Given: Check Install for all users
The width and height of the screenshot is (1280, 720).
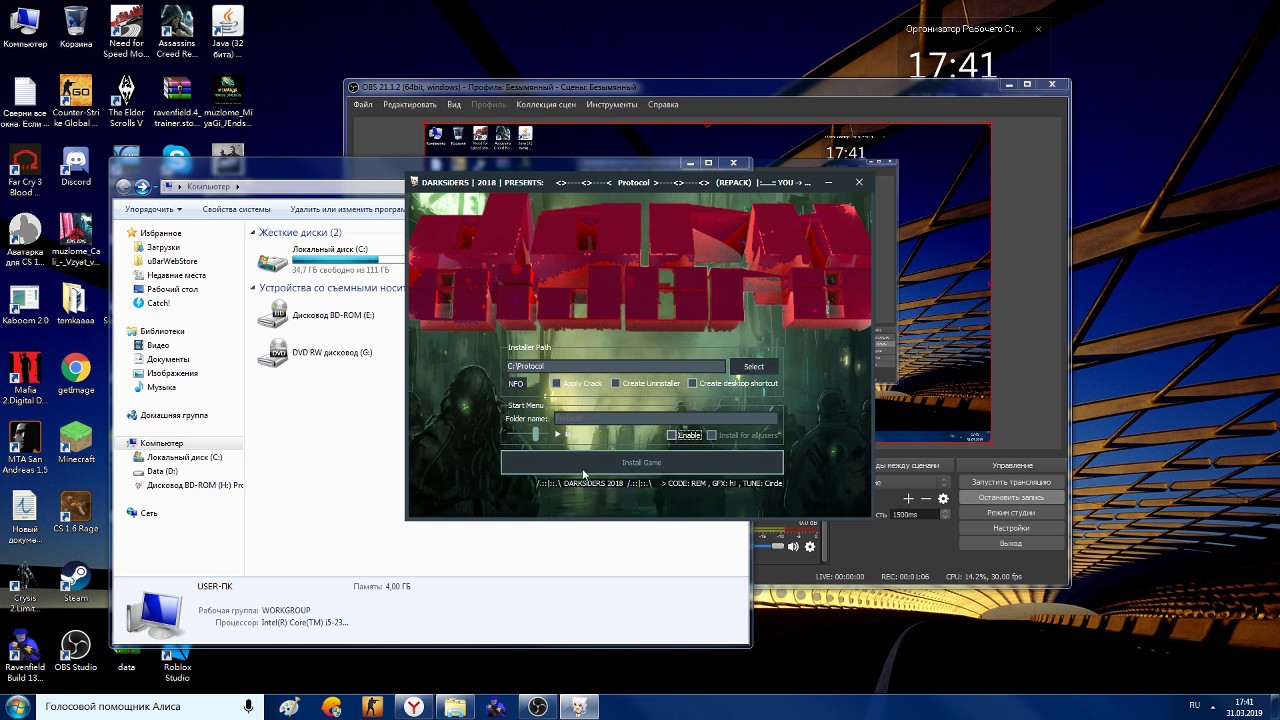Looking at the screenshot, I should 712,435.
